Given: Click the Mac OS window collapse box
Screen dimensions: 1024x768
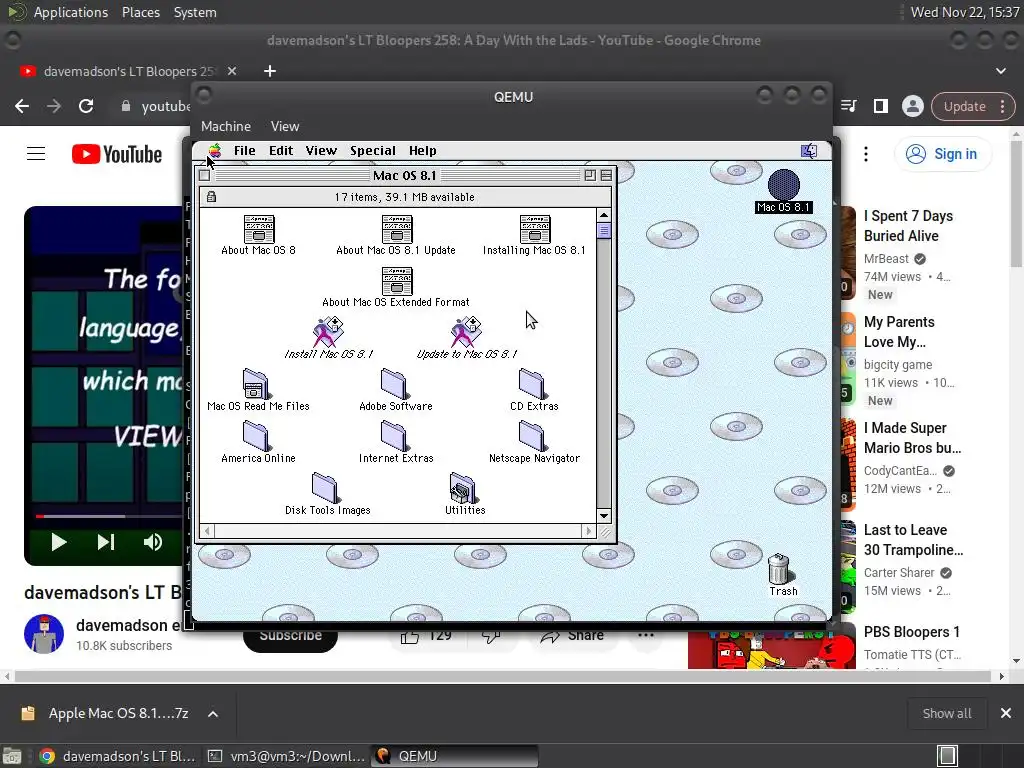Looking at the screenshot, I should coord(606,175).
